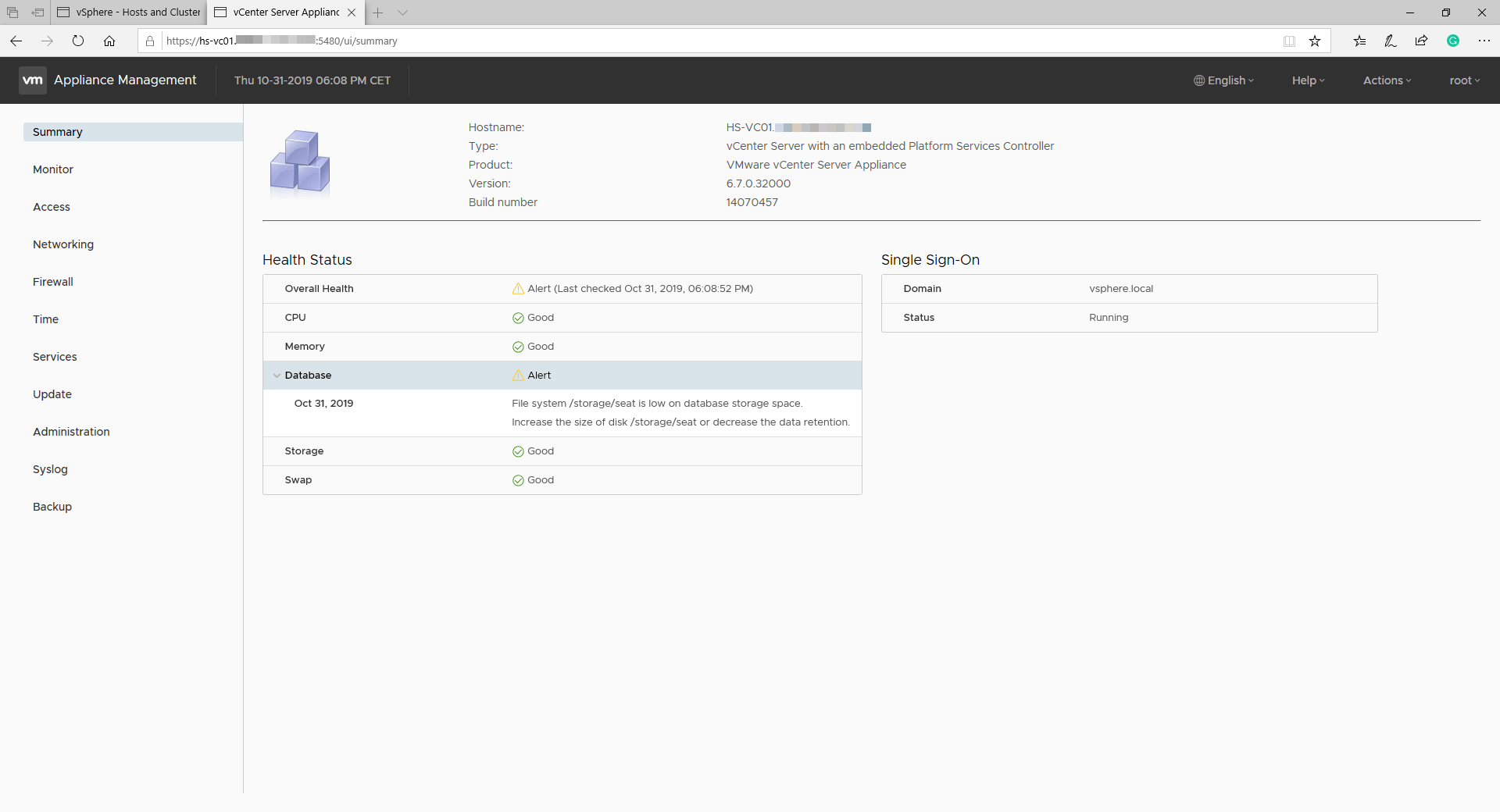Click the Storage health row label
The image size is (1500, 812).
tap(304, 451)
